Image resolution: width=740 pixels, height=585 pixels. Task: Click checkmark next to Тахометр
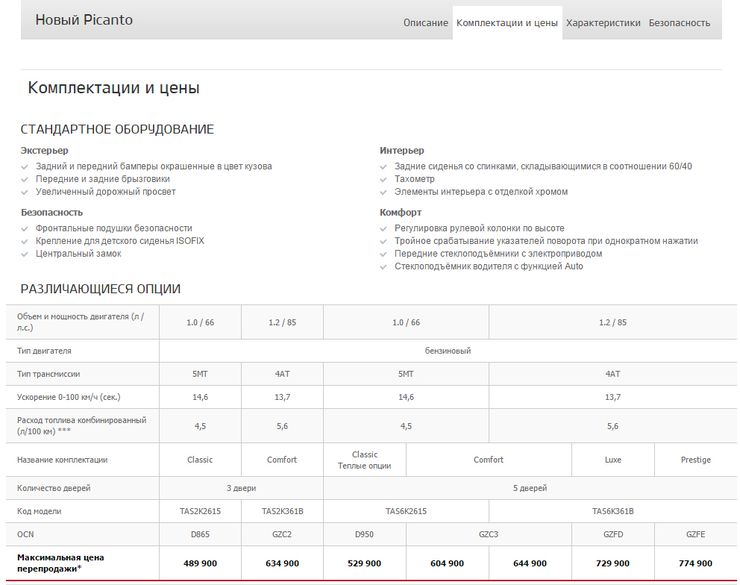click(x=383, y=180)
